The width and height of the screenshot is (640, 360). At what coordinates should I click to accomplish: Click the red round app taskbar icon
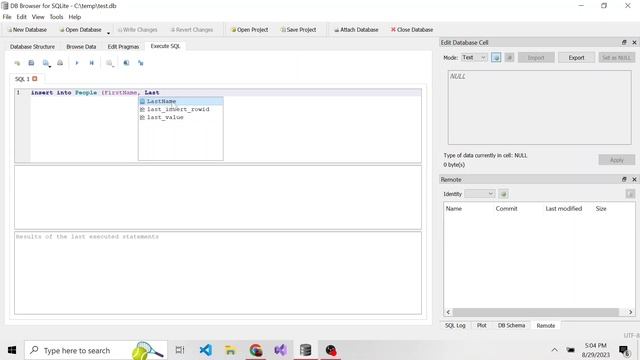pos(331,350)
